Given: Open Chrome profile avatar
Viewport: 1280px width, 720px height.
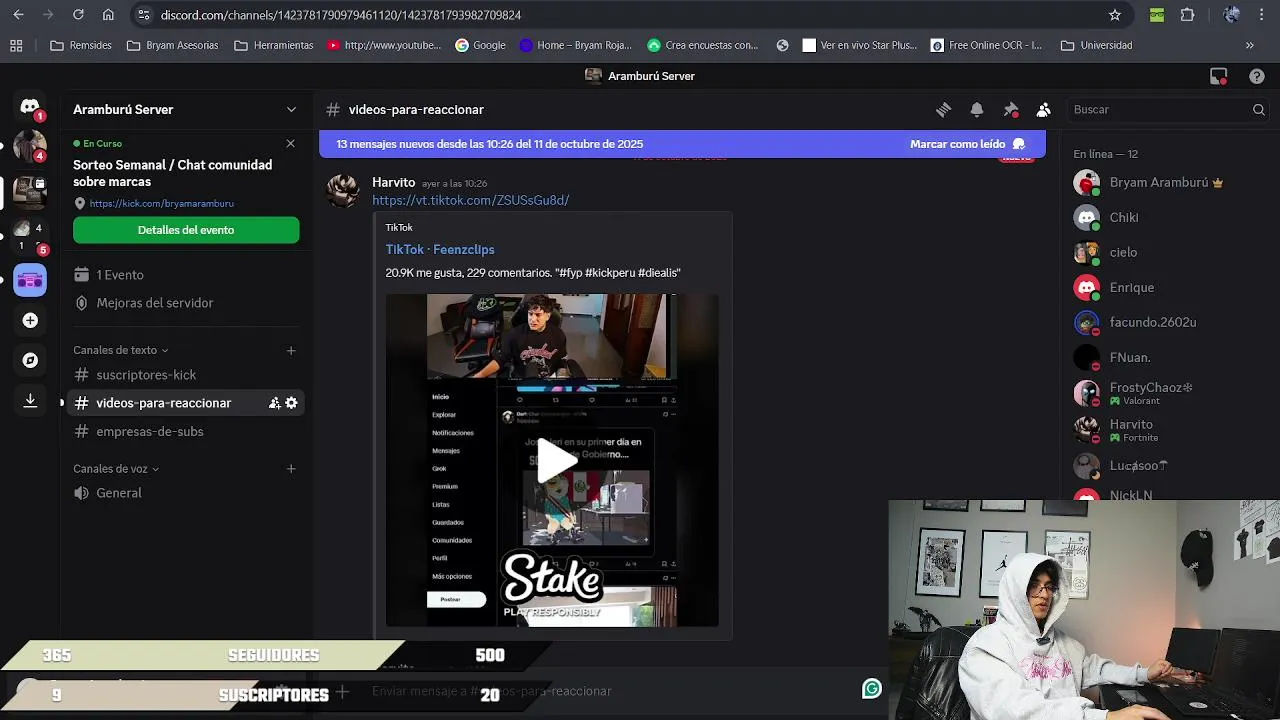Looking at the screenshot, I should pos(1232,15).
